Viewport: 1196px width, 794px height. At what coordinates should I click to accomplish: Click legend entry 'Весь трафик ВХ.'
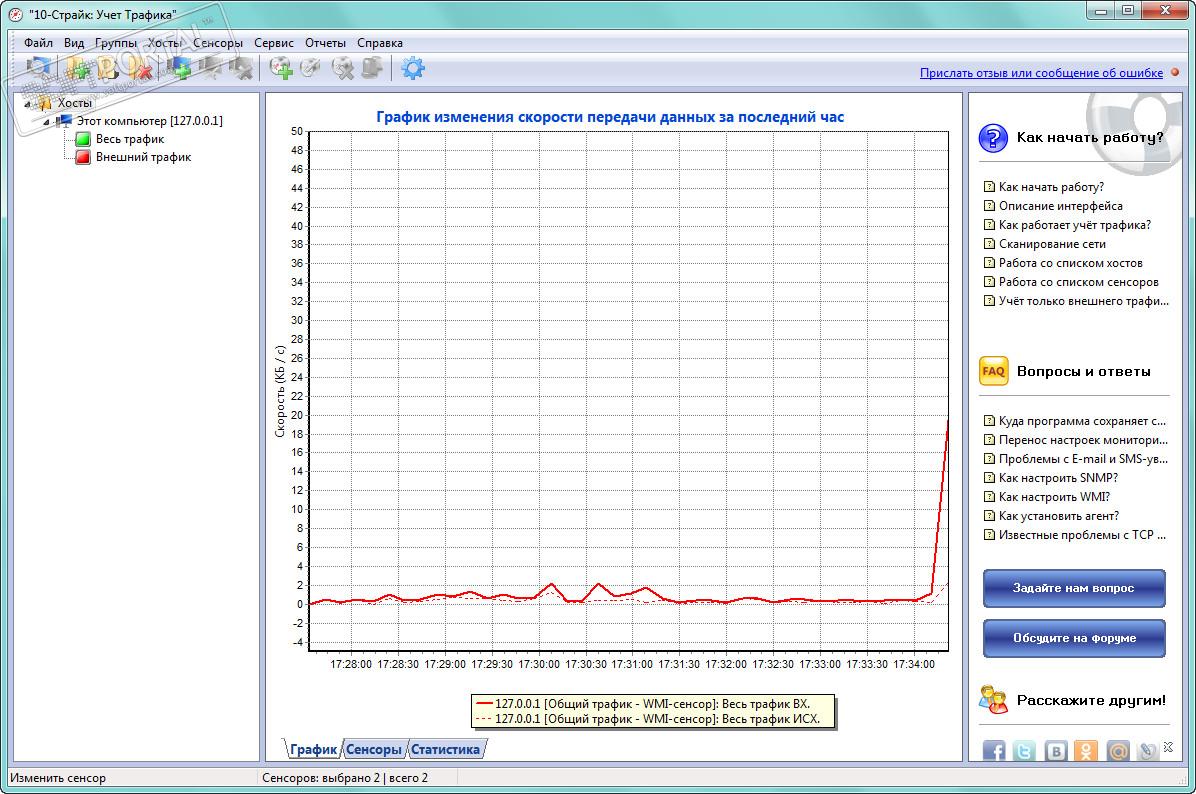click(x=643, y=704)
